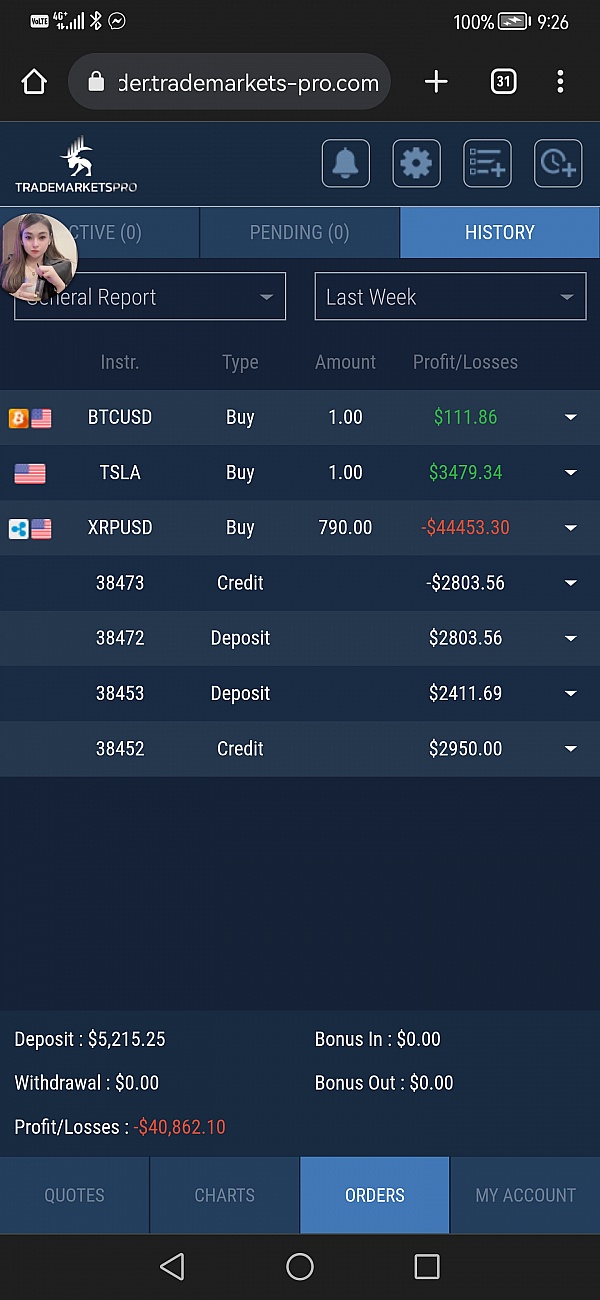Open the MY ACCOUNT section
600x1300 pixels.
(x=526, y=1195)
